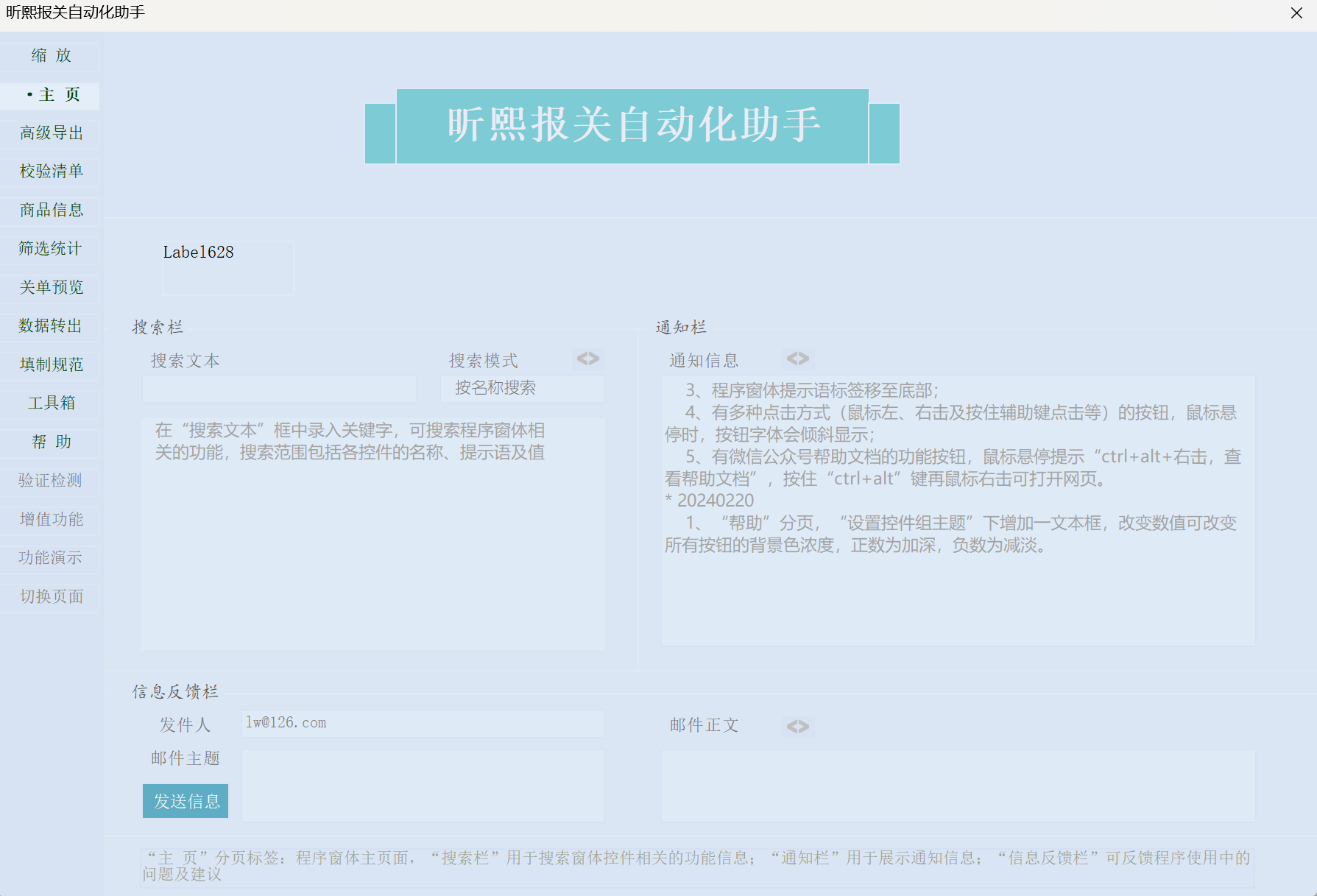Click the arrows icon beside 搜索模式
This screenshot has width=1317, height=896.
point(588,359)
